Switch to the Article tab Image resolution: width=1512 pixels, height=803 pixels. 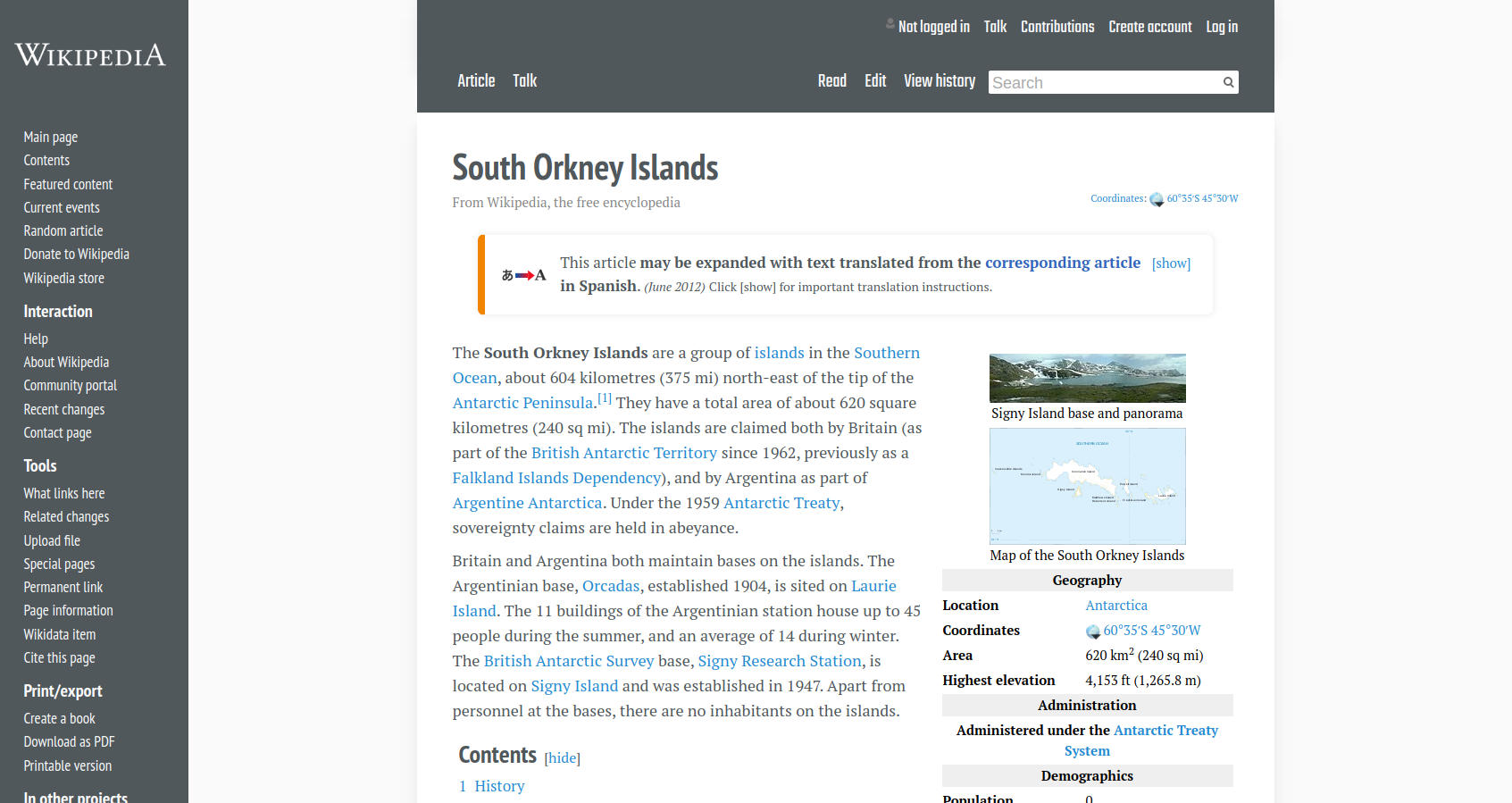(476, 80)
